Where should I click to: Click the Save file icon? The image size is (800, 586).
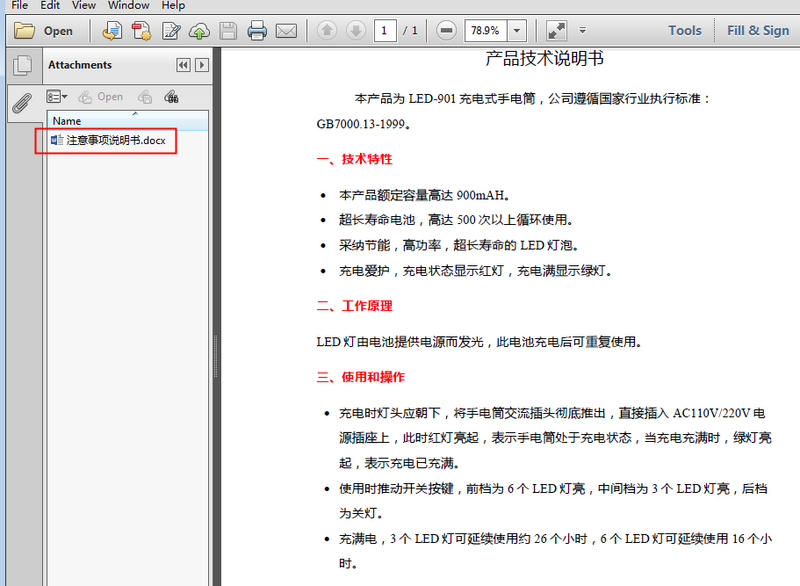pyautogui.click(x=227, y=31)
